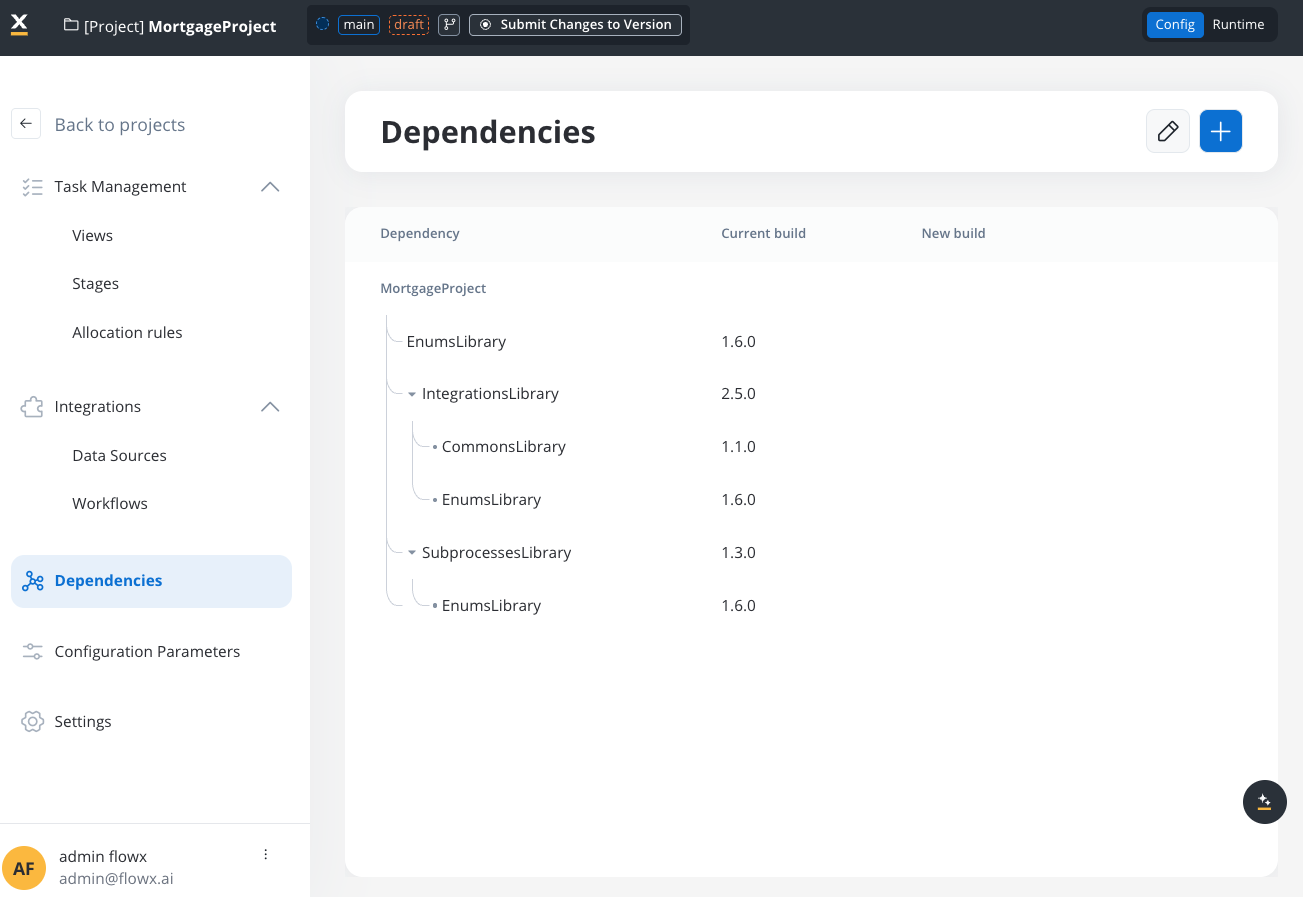Click the Integrations puzzle icon
Screen dimensions: 1303x897
click(x=32, y=407)
